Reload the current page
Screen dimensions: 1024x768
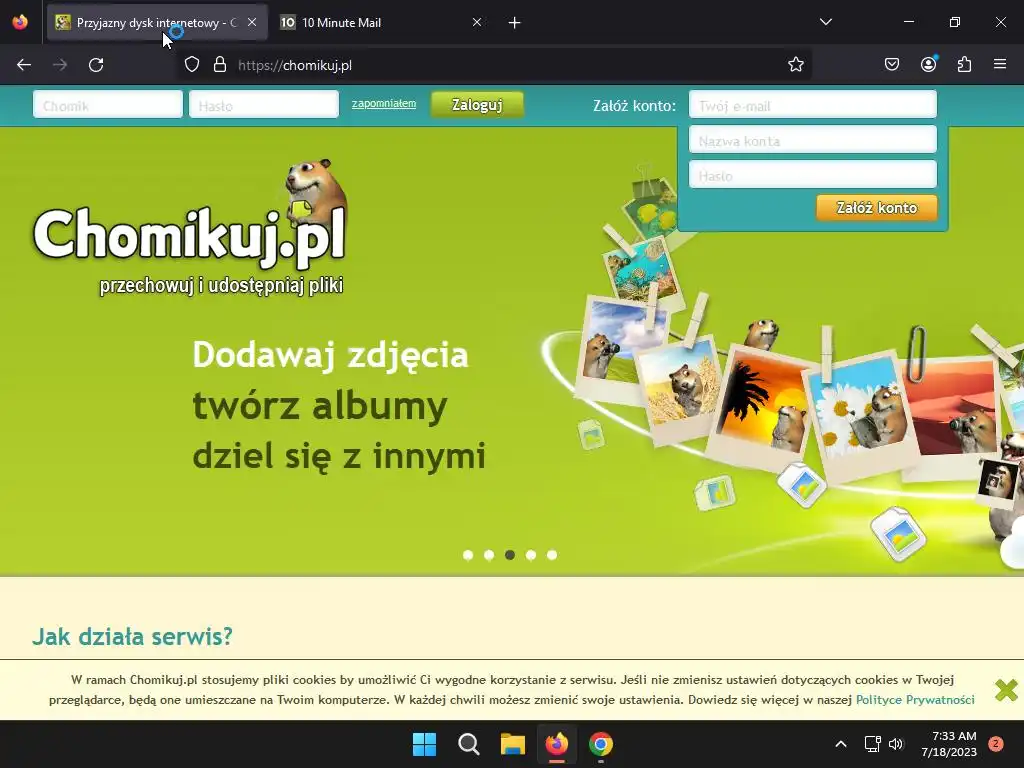click(96, 65)
